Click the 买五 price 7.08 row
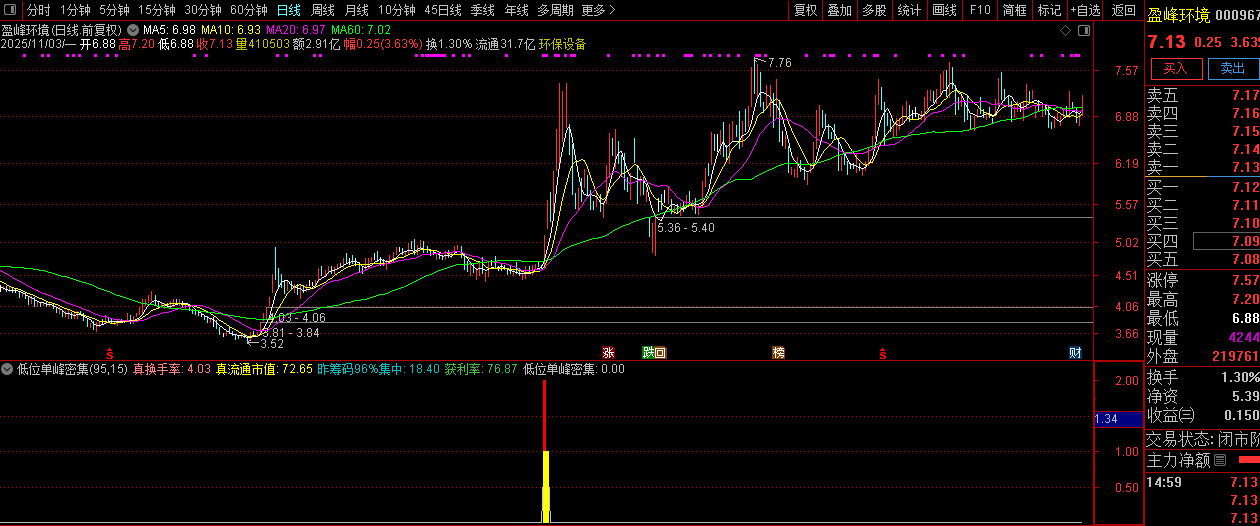The width and height of the screenshot is (1260, 526). pyautogui.click(x=1202, y=259)
